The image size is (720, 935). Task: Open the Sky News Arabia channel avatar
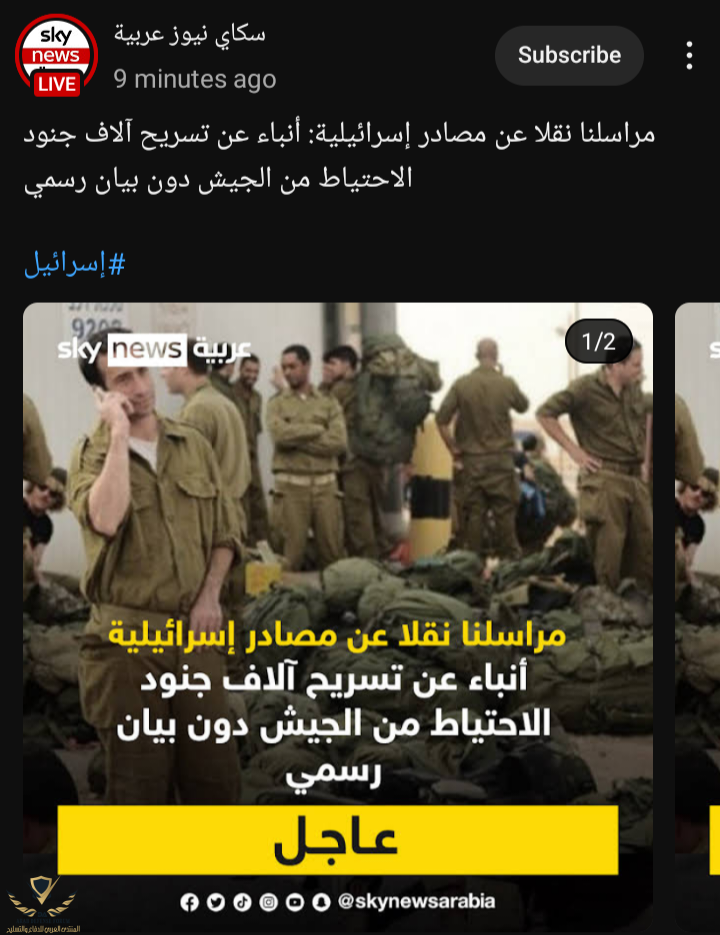coord(56,55)
